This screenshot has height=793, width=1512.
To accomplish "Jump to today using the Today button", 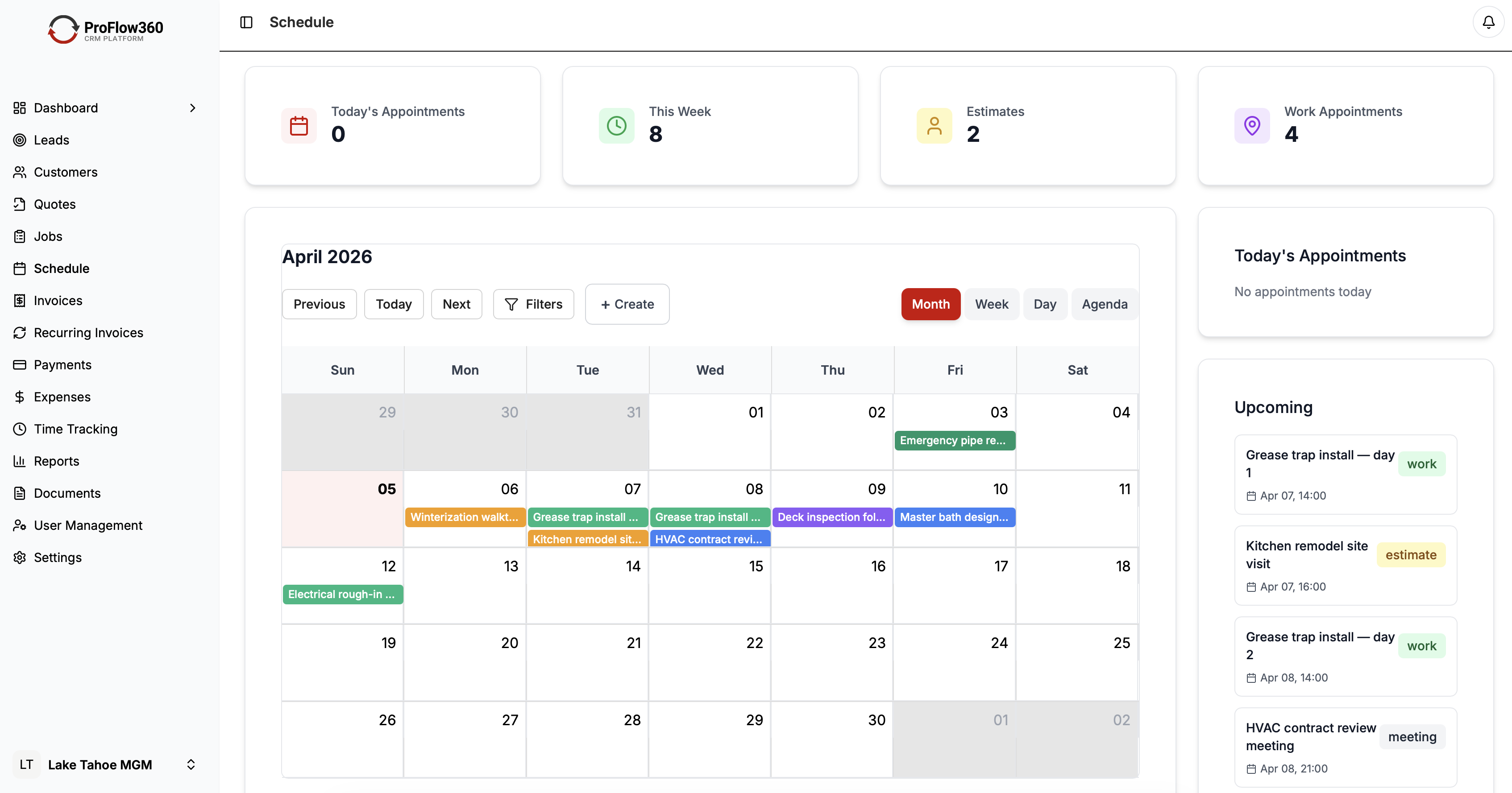I will click(393, 304).
